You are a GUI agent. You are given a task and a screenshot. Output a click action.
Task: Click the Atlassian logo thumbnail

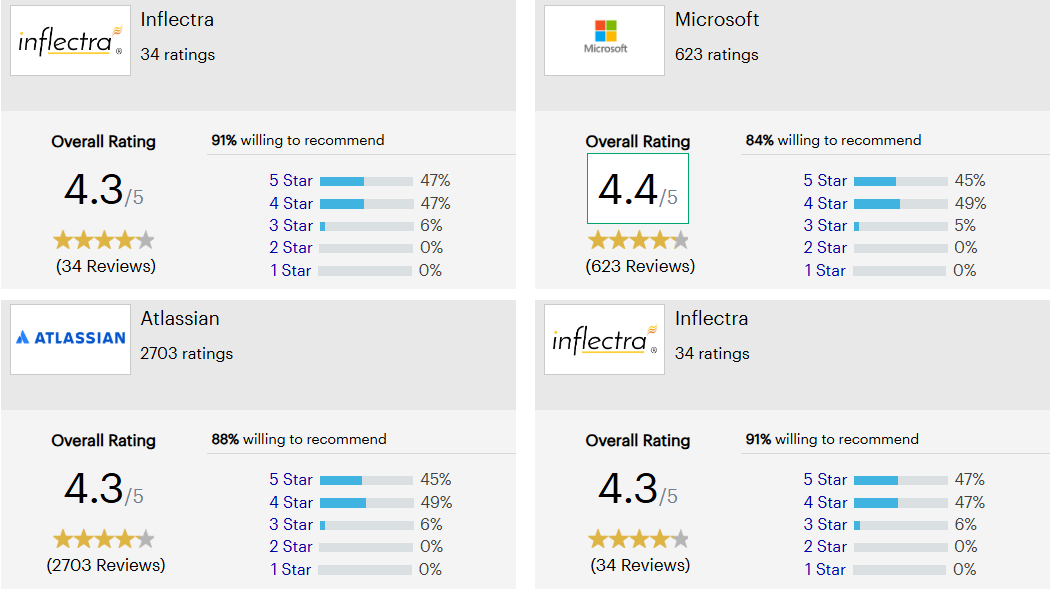70,339
